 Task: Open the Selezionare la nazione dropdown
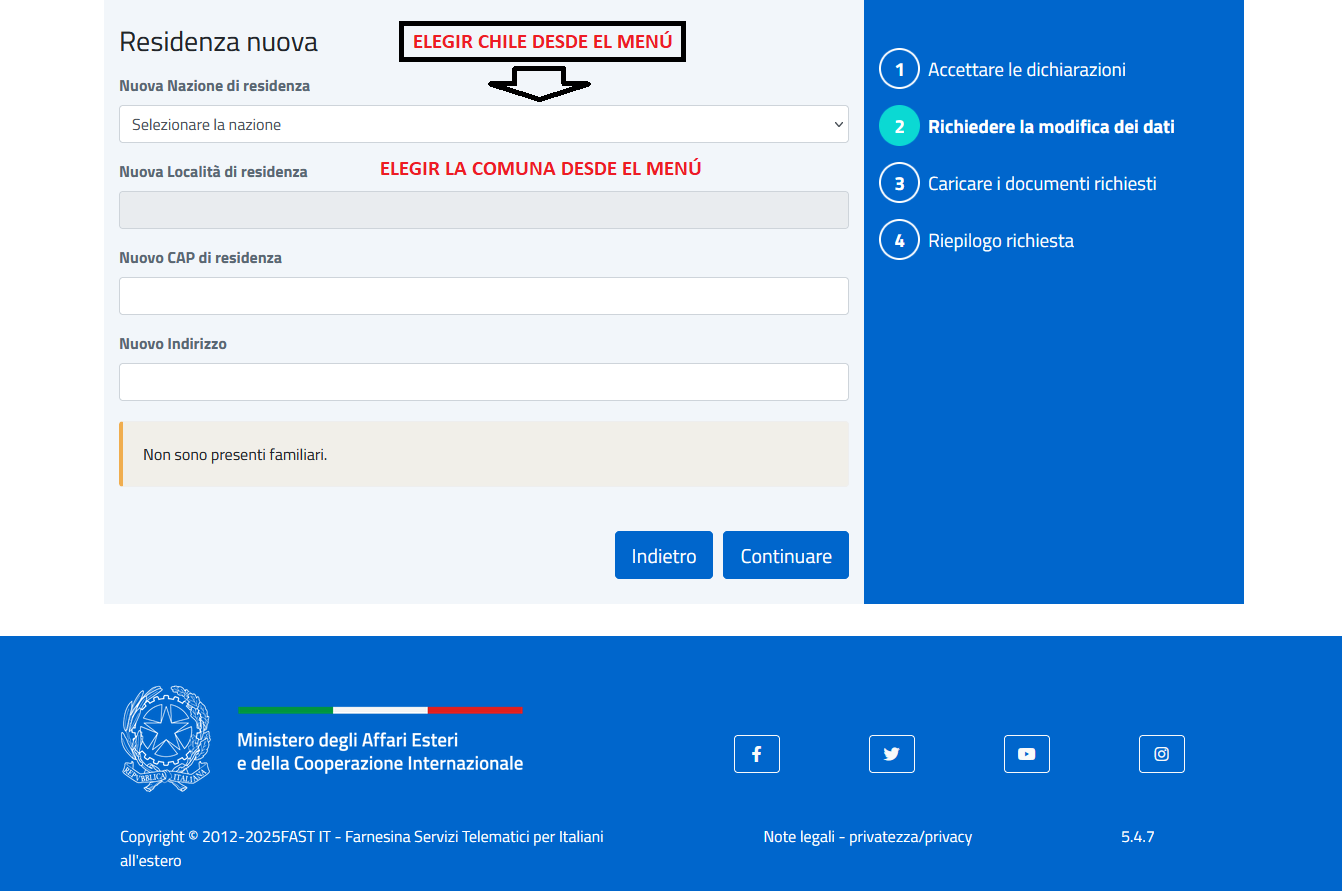point(483,125)
